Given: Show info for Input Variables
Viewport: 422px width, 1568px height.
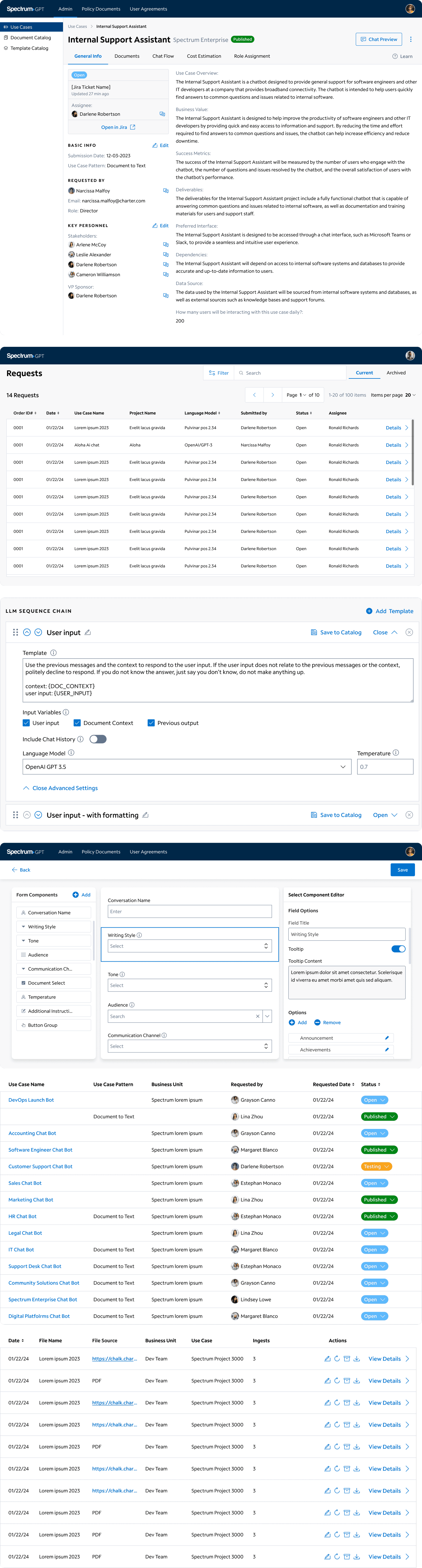Looking at the screenshot, I should [x=66, y=713].
